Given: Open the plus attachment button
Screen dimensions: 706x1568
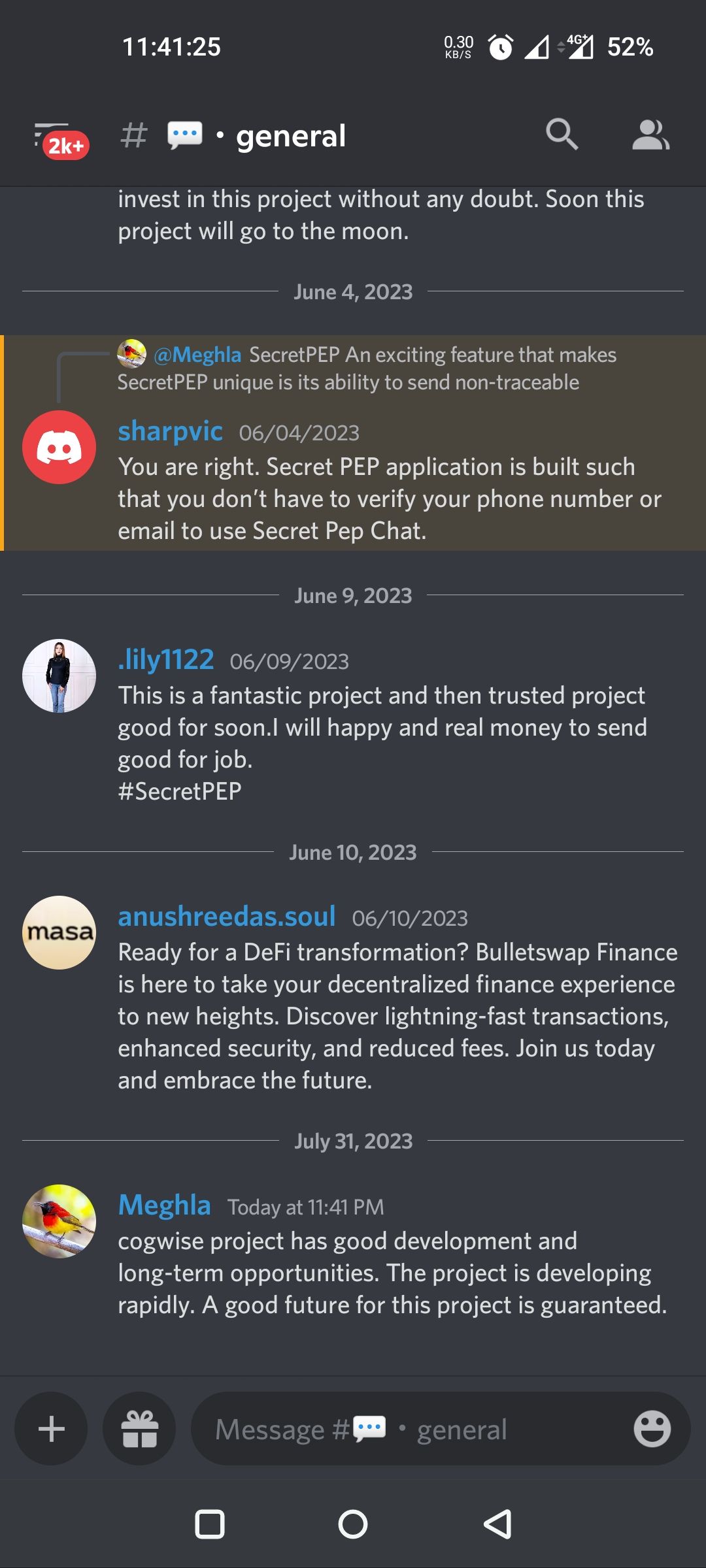Looking at the screenshot, I should 52,1429.
